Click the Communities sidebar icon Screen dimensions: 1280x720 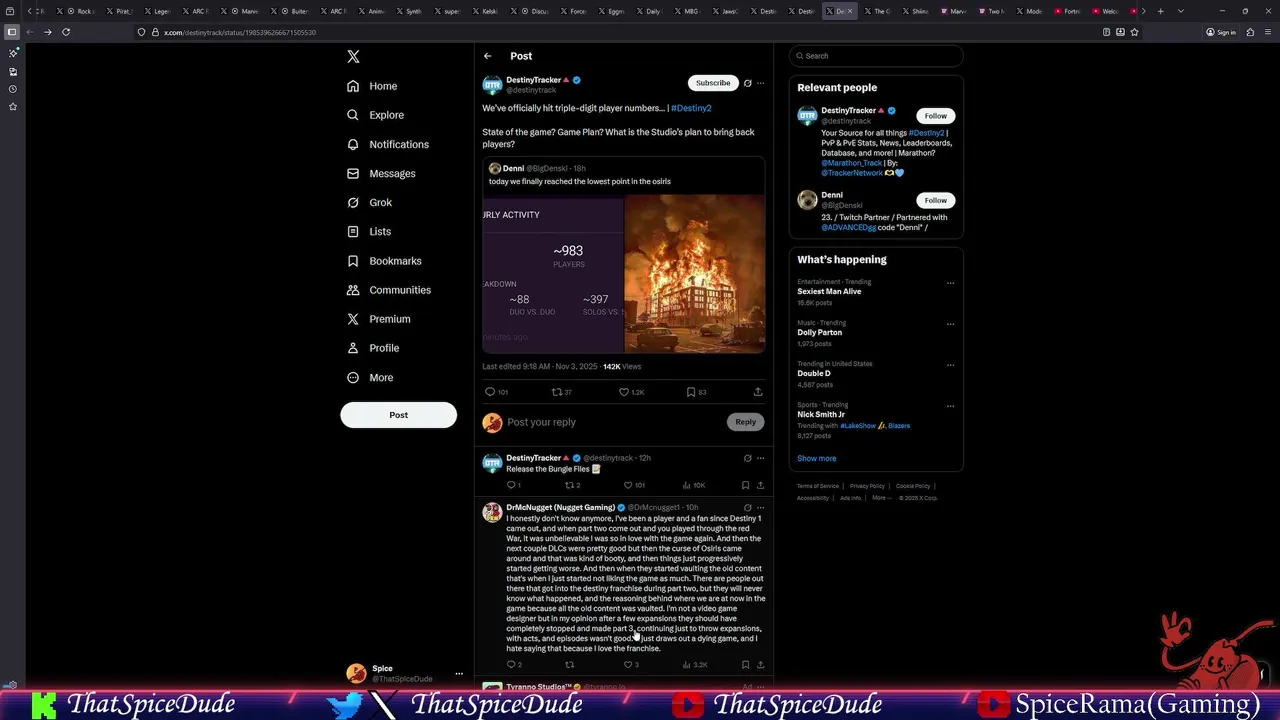(x=353, y=290)
